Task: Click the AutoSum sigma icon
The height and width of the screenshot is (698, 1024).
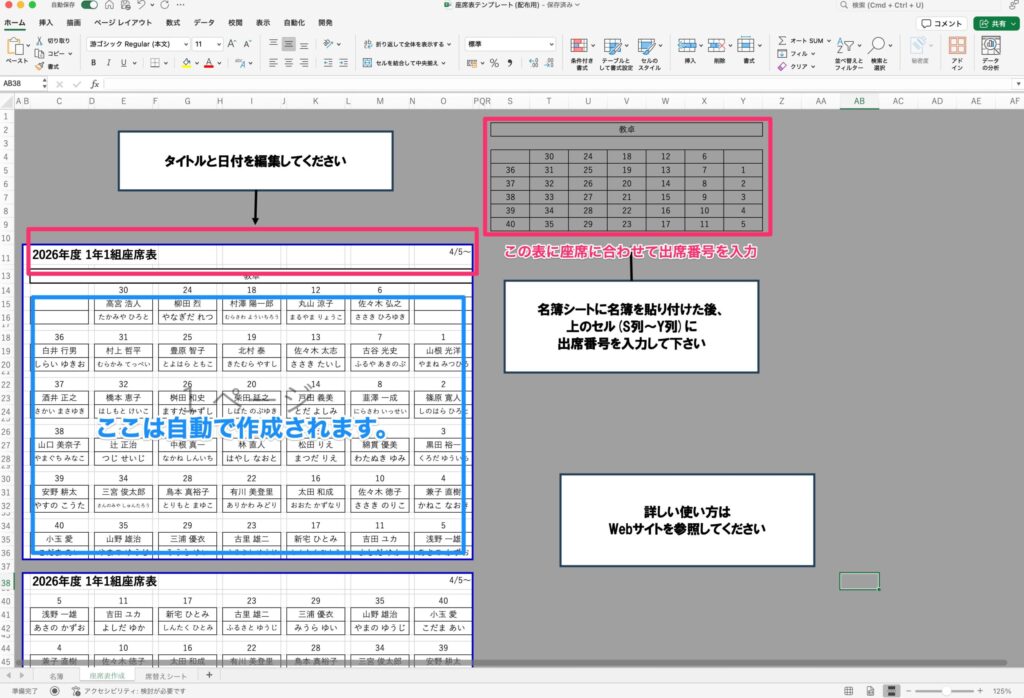Action: point(783,41)
